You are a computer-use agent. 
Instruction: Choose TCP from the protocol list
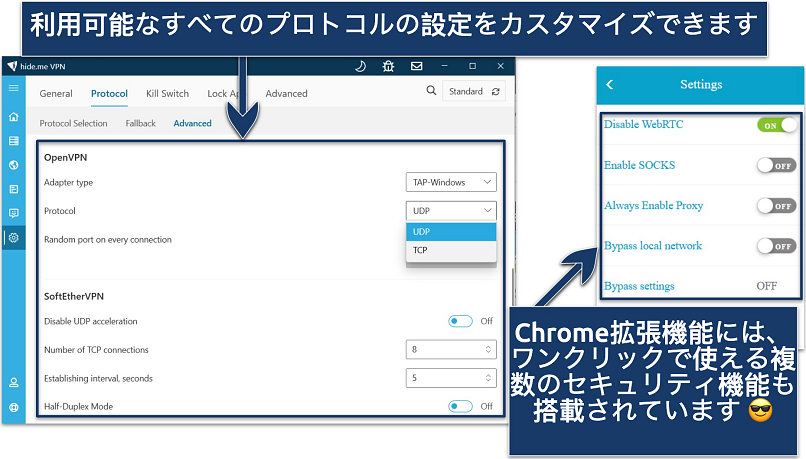[x=451, y=250]
